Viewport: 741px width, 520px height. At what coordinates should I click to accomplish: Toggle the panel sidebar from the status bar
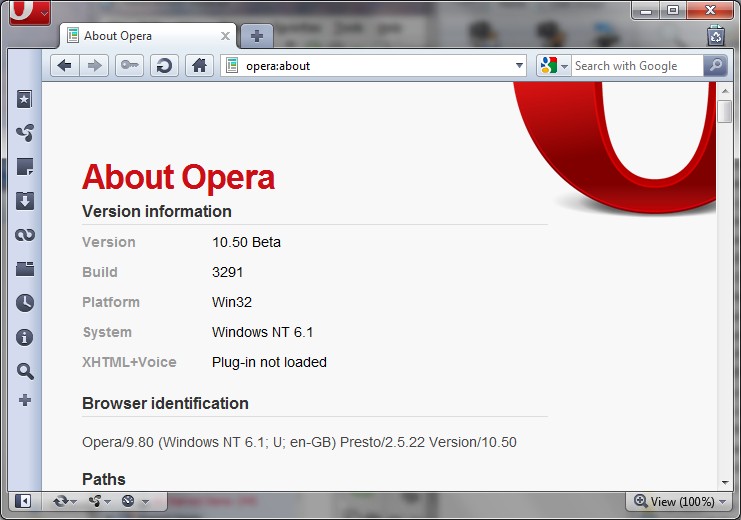point(23,501)
